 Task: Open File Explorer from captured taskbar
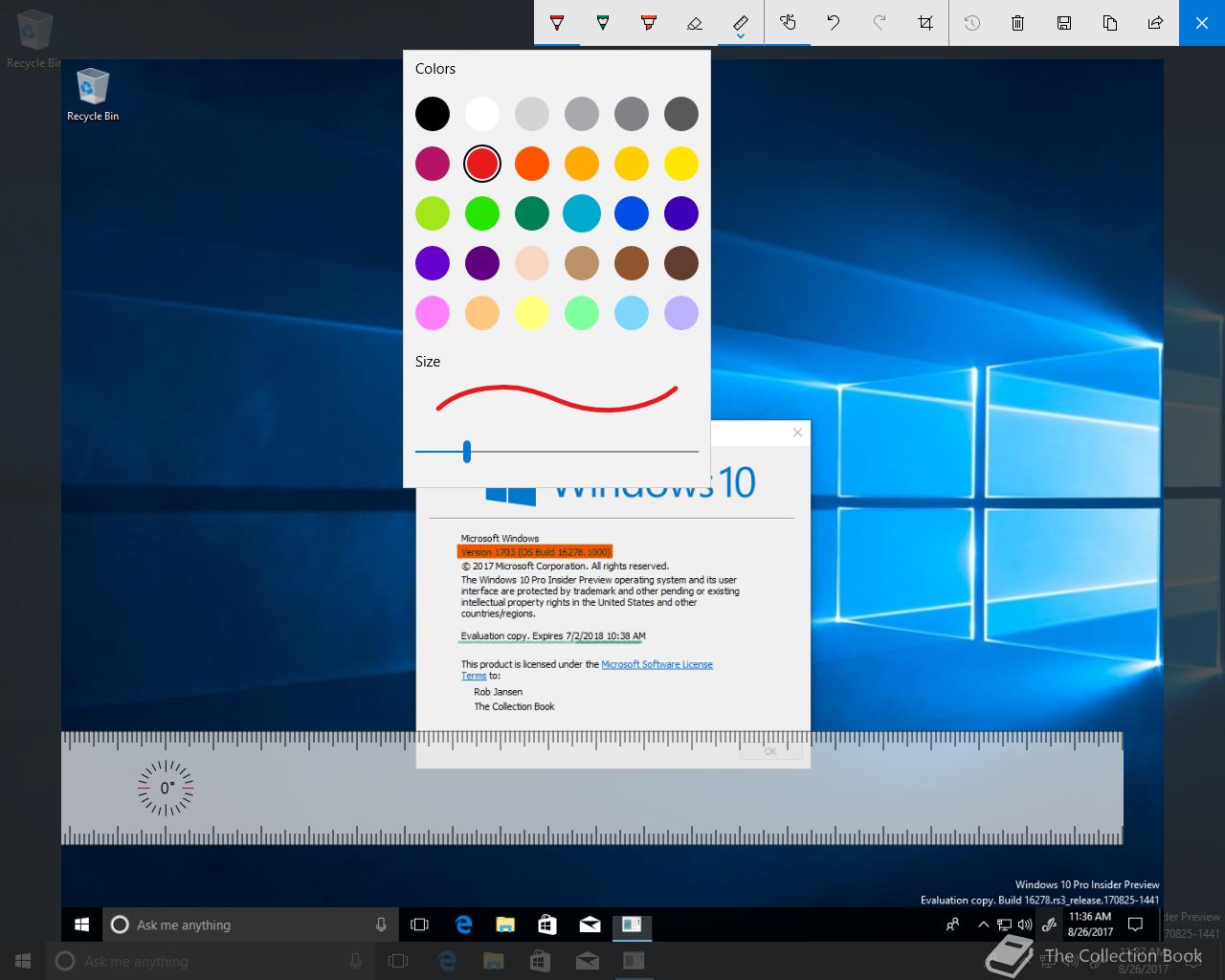coord(505,924)
